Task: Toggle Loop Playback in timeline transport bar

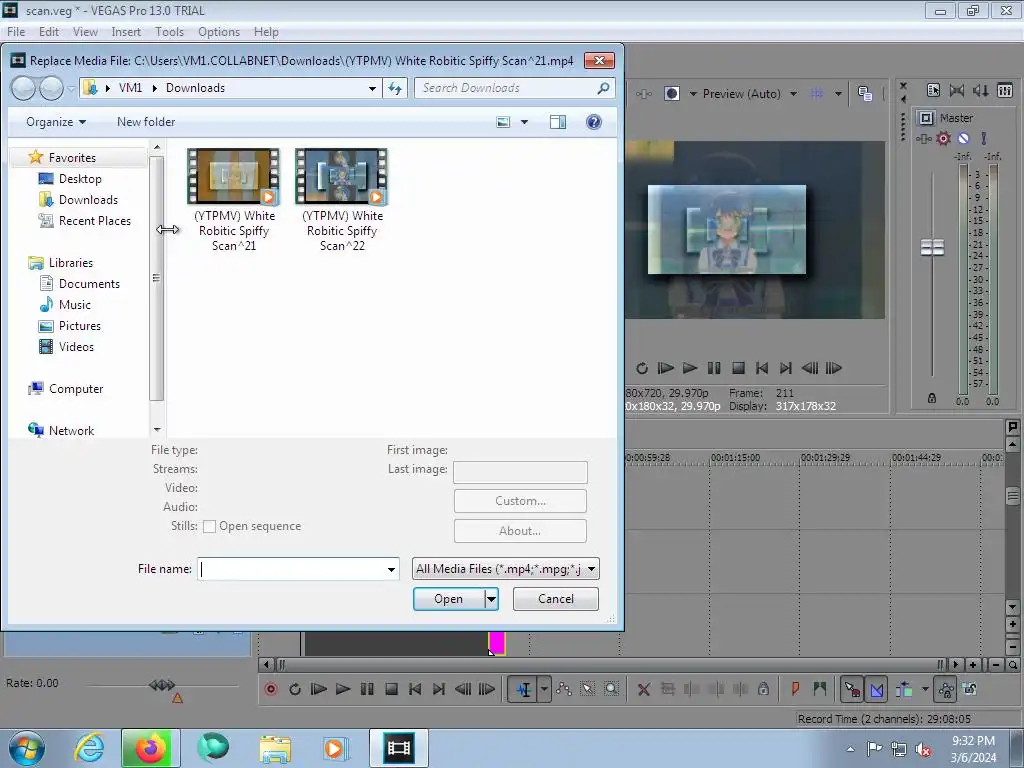Action: 295,689
